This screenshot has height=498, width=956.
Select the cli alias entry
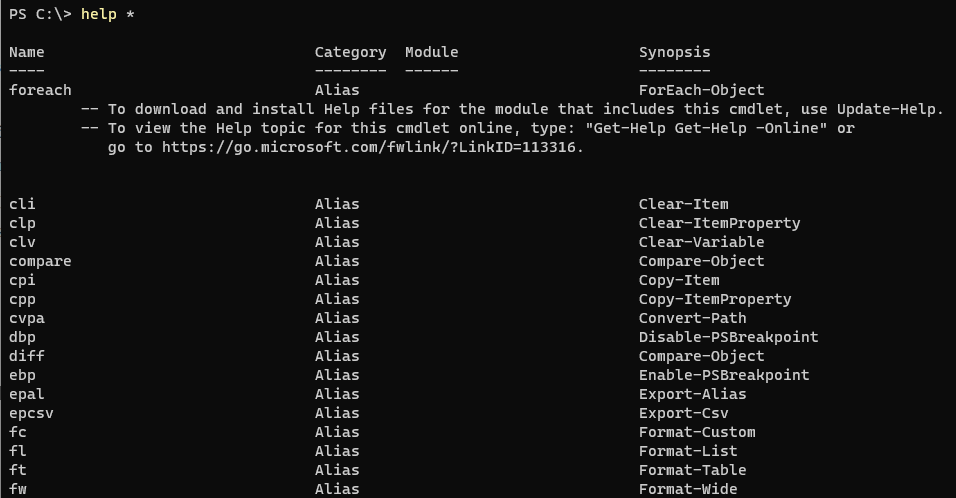pyautogui.click(x=22, y=204)
